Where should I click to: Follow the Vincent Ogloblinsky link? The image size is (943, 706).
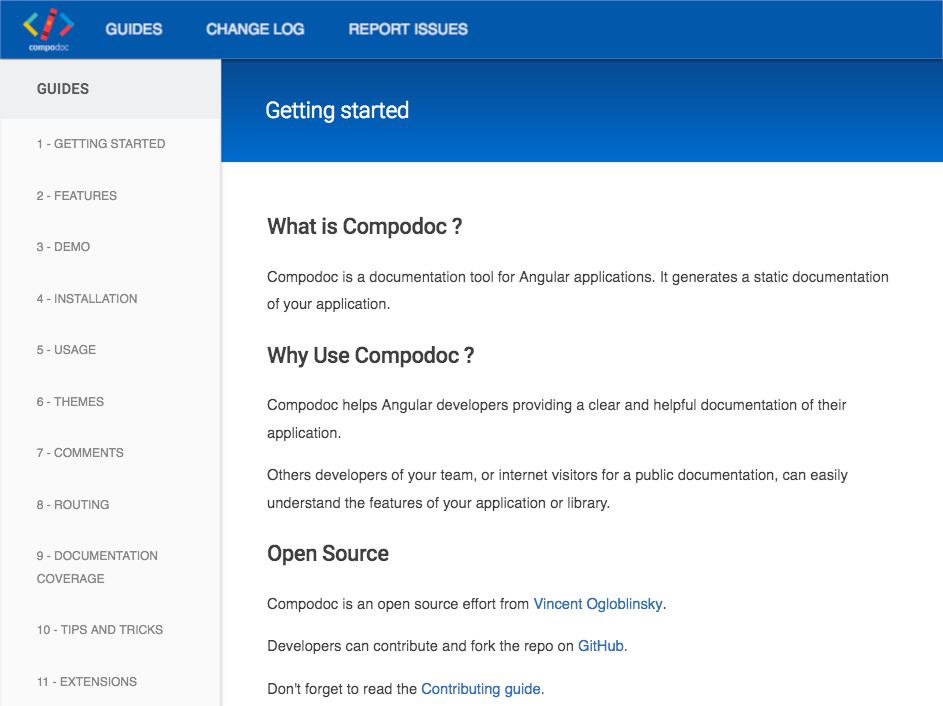click(598, 604)
